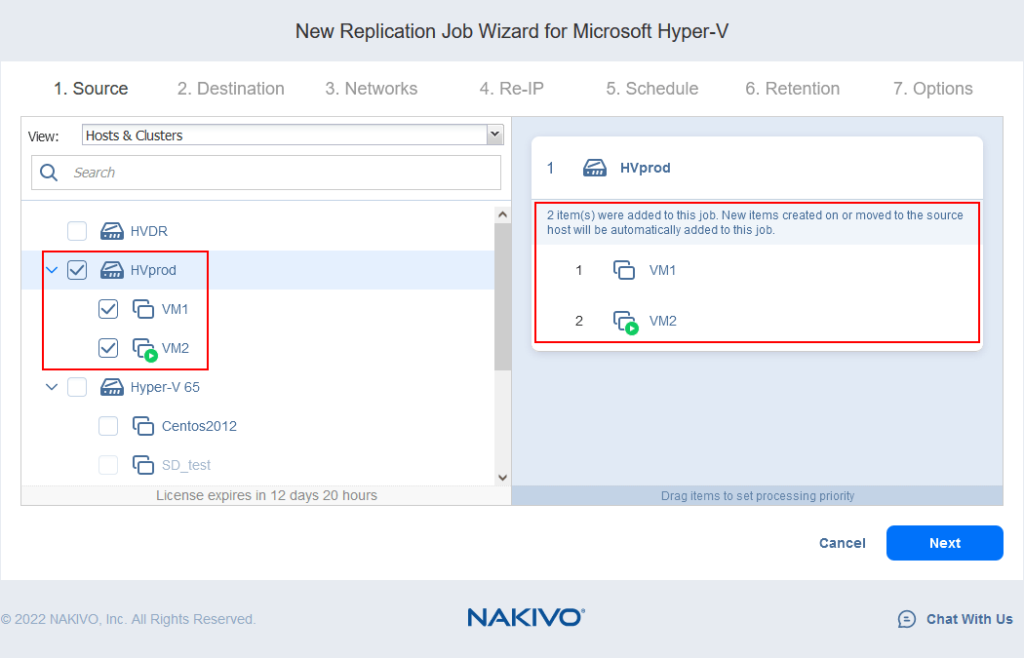Collapse the HVprod host tree branch
The height and width of the screenshot is (658, 1024).
51,269
